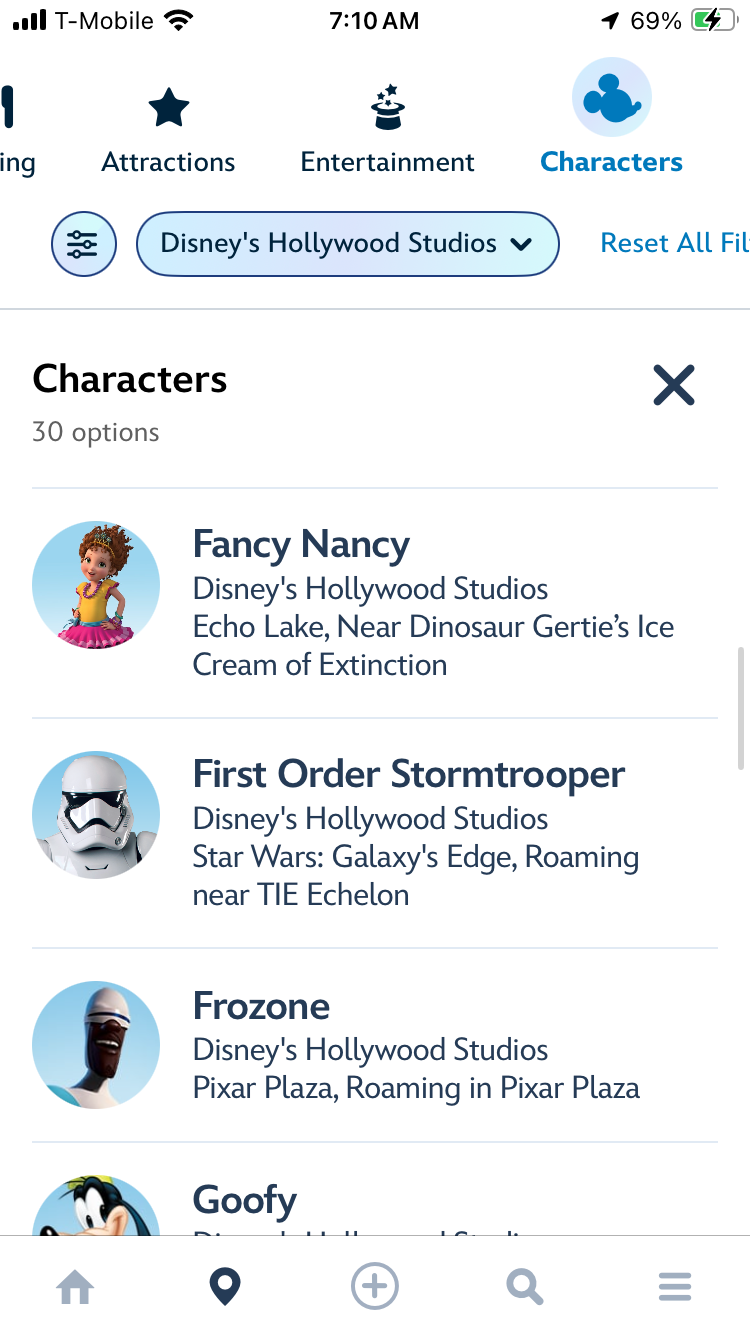Tap Reset All Filters link
750x1334 pixels.
point(670,243)
